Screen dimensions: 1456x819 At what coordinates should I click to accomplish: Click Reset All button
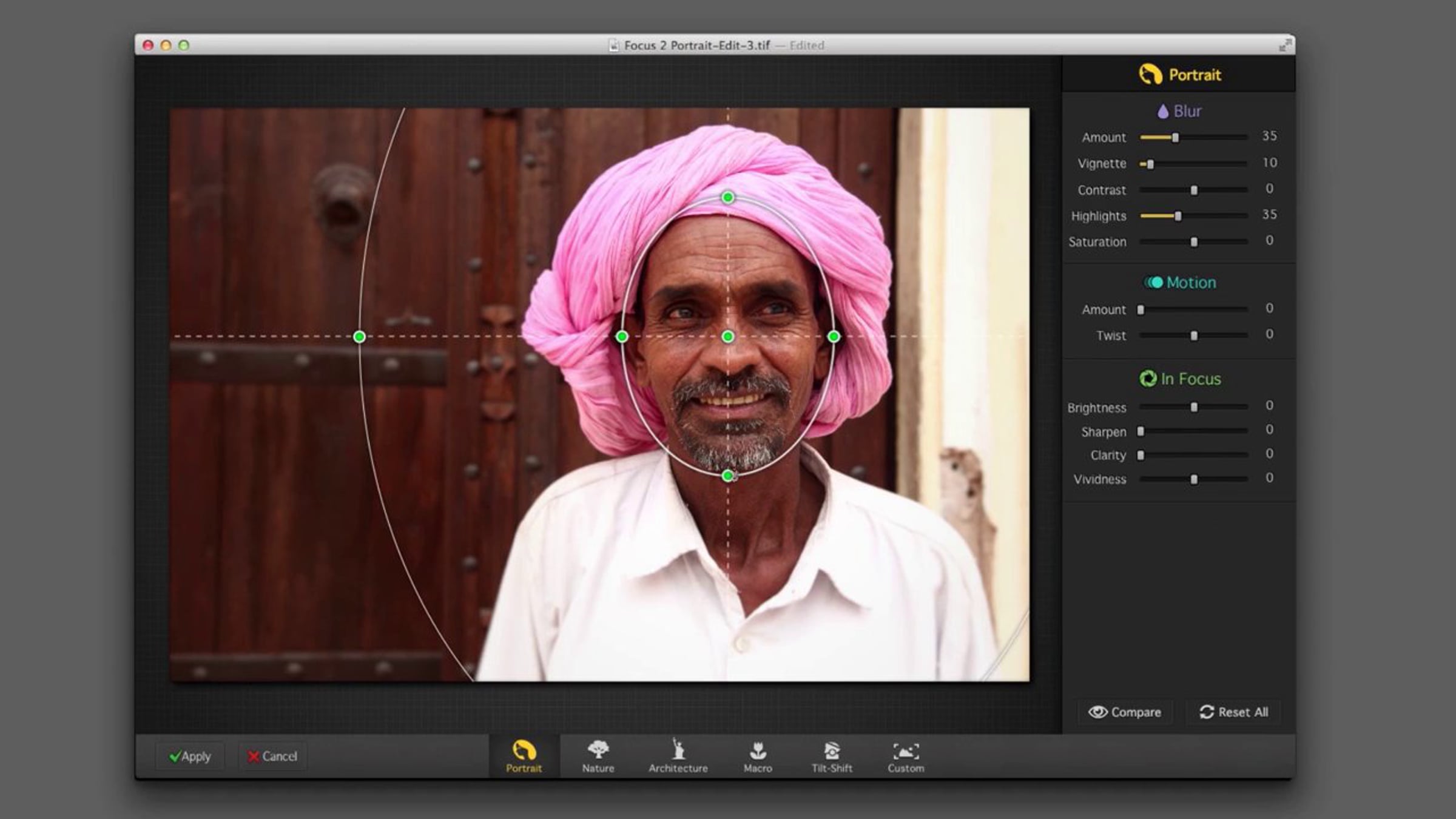(x=1233, y=712)
